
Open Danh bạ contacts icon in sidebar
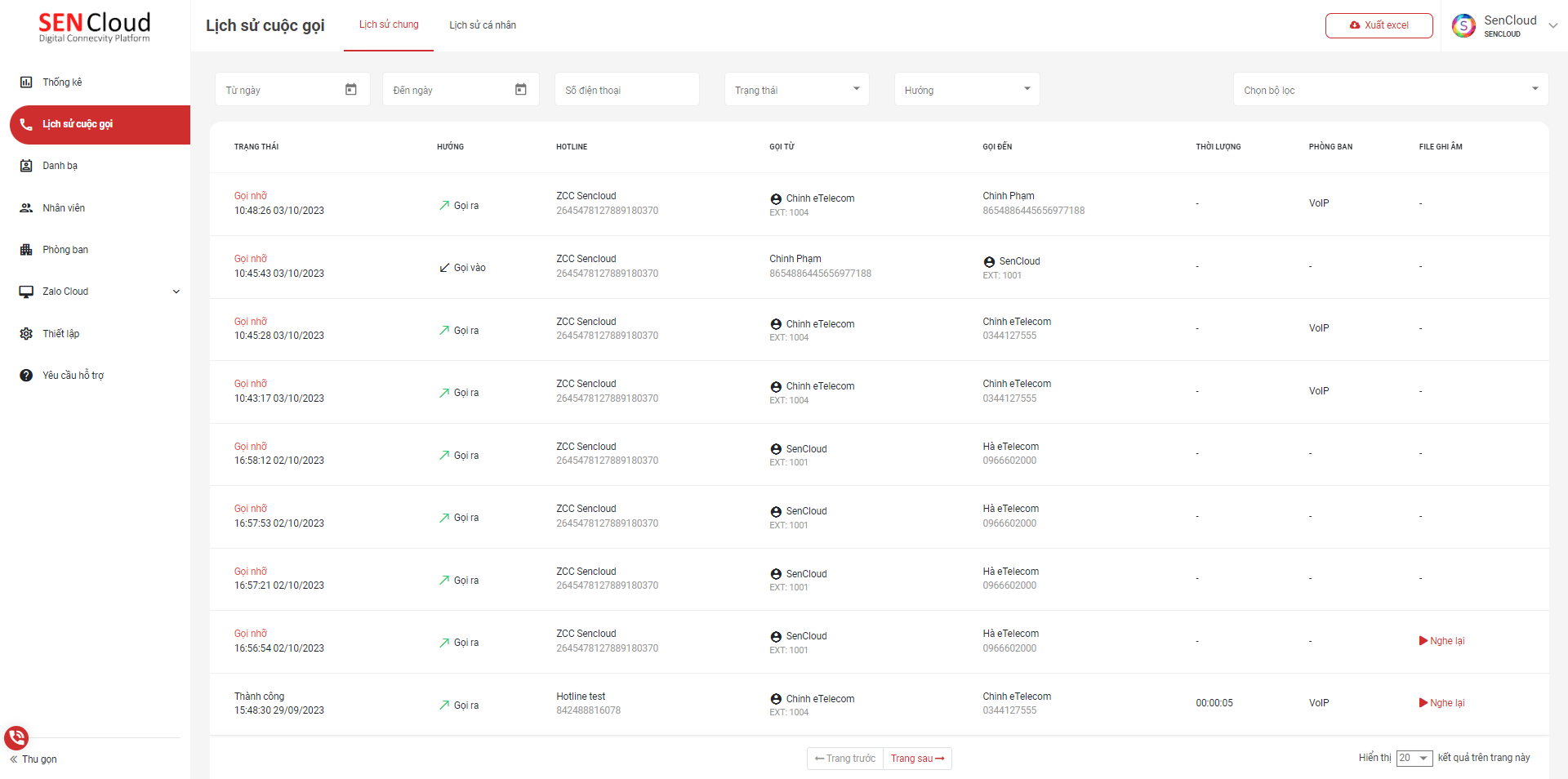click(x=26, y=166)
